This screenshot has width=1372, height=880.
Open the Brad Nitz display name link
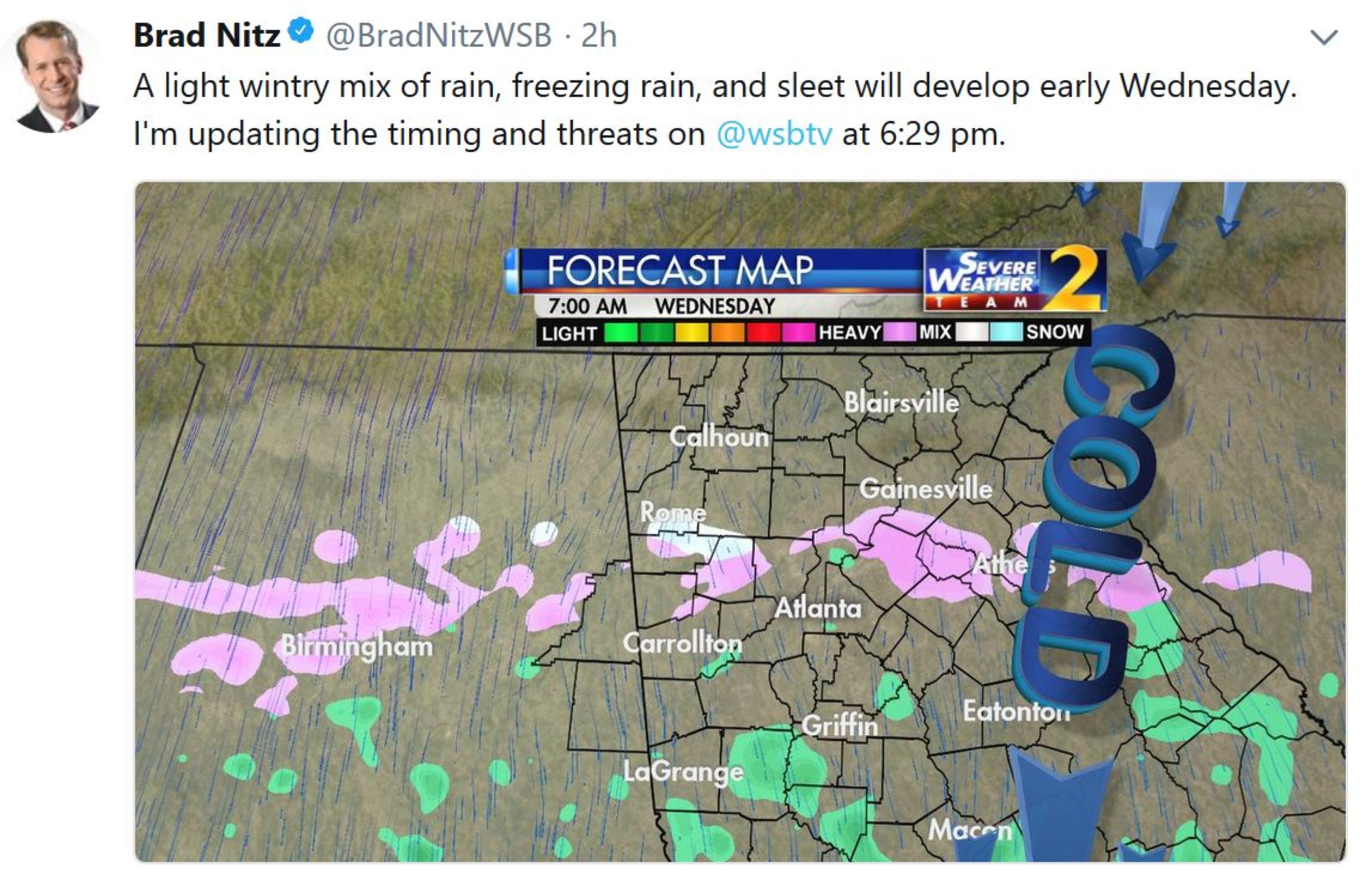pos(207,35)
